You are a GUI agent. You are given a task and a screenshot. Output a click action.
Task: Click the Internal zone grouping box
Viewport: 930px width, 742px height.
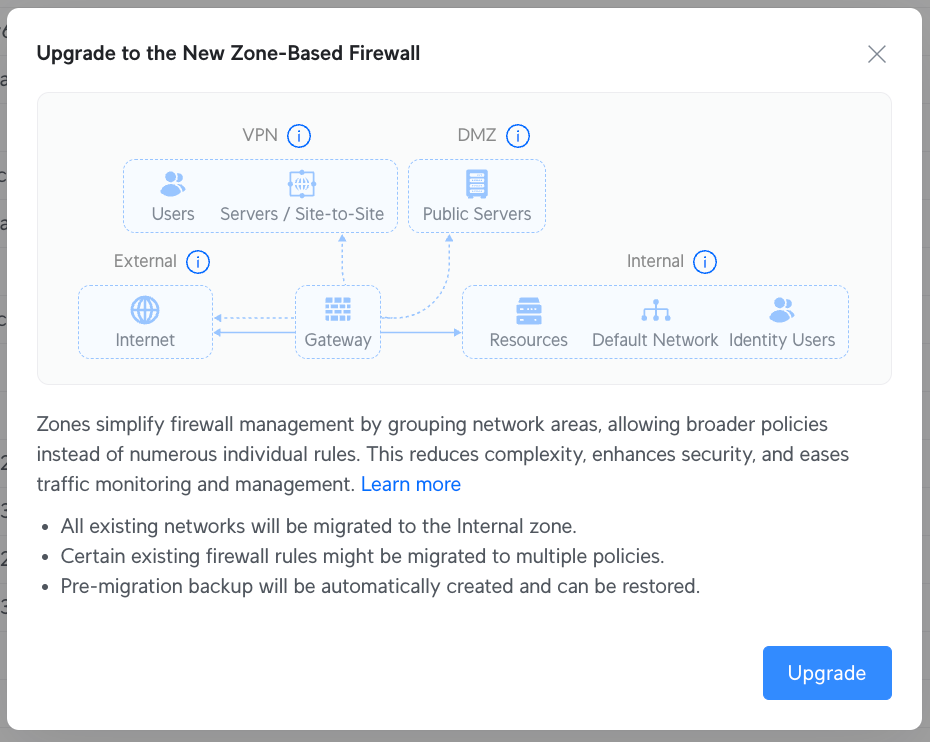(x=655, y=321)
